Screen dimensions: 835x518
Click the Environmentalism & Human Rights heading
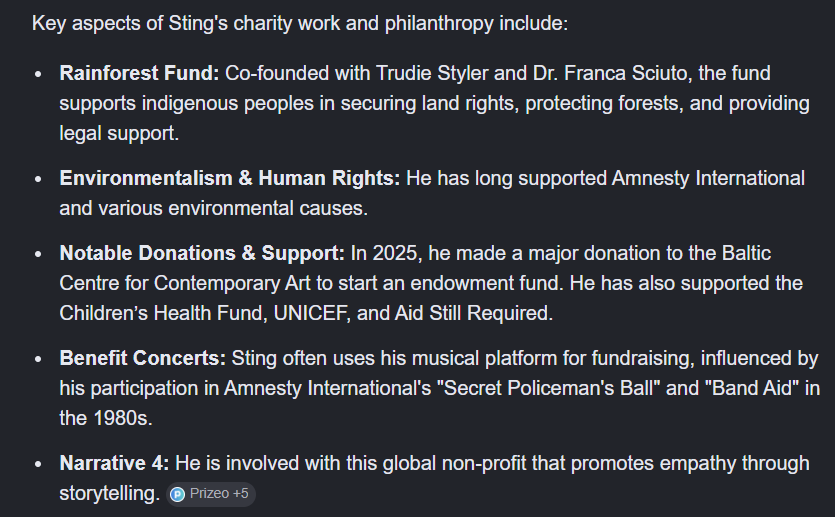click(x=230, y=178)
